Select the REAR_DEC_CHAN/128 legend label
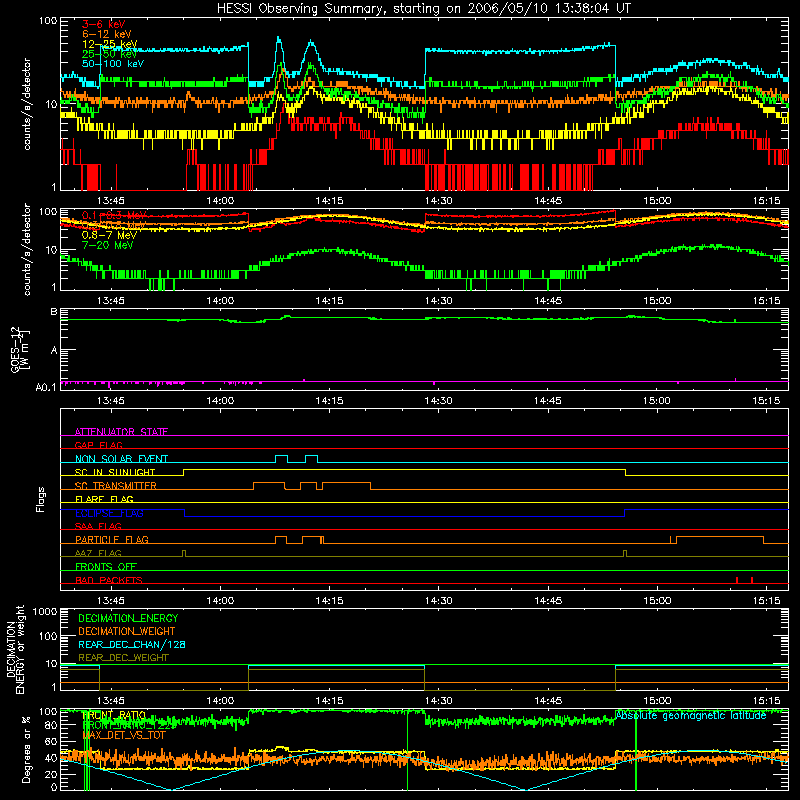800x800 pixels. tap(132, 645)
